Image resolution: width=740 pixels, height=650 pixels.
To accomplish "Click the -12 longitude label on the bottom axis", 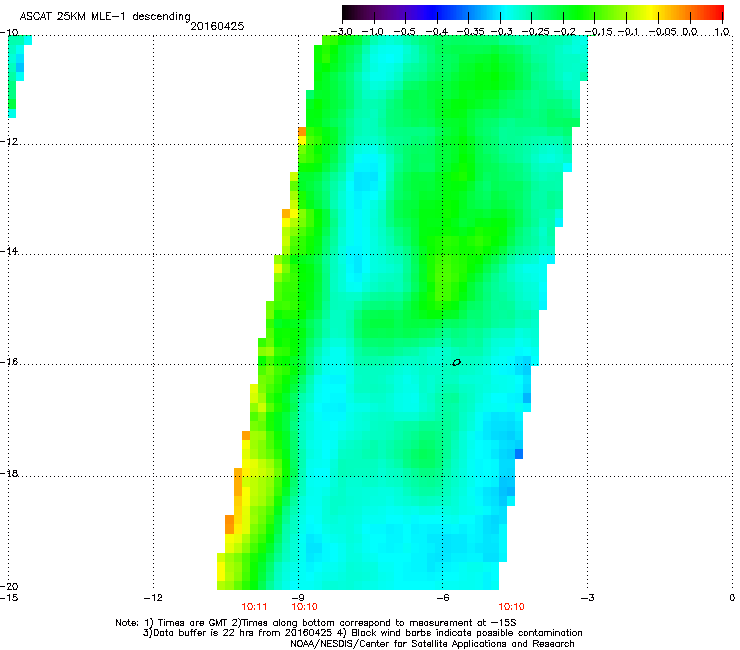I will coord(153,598).
